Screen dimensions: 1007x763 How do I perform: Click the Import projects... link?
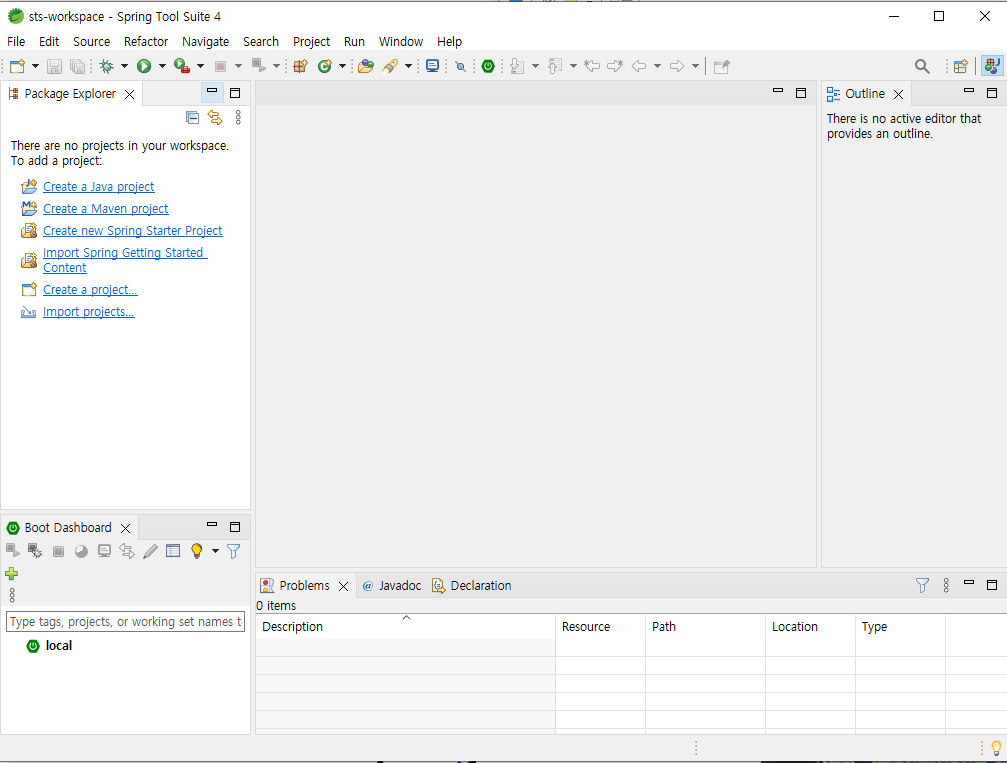pyautogui.click(x=89, y=311)
